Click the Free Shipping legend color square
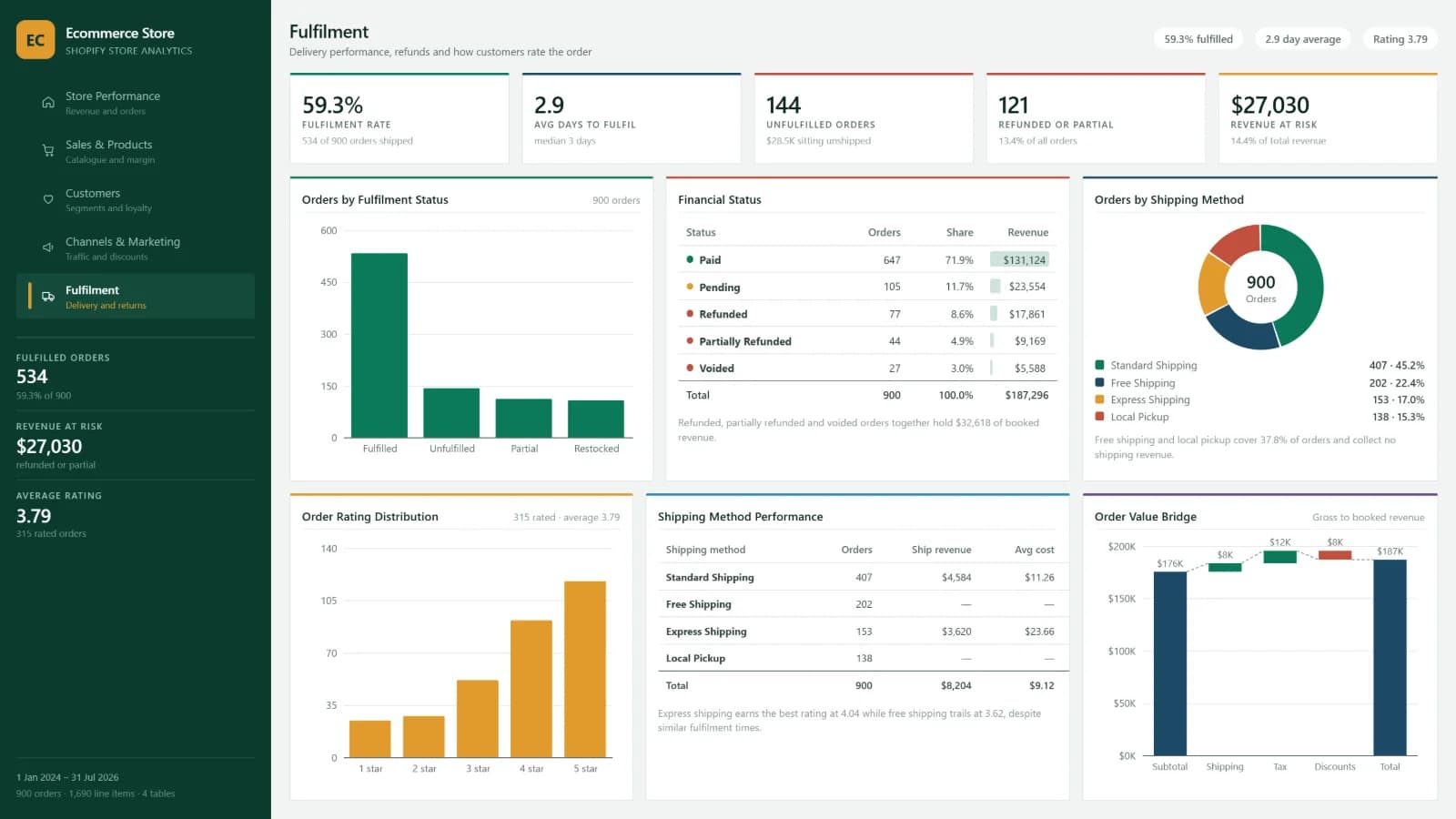Image resolution: width=1456 pixels, height=819 pixels. click(x=1099, y=383)
